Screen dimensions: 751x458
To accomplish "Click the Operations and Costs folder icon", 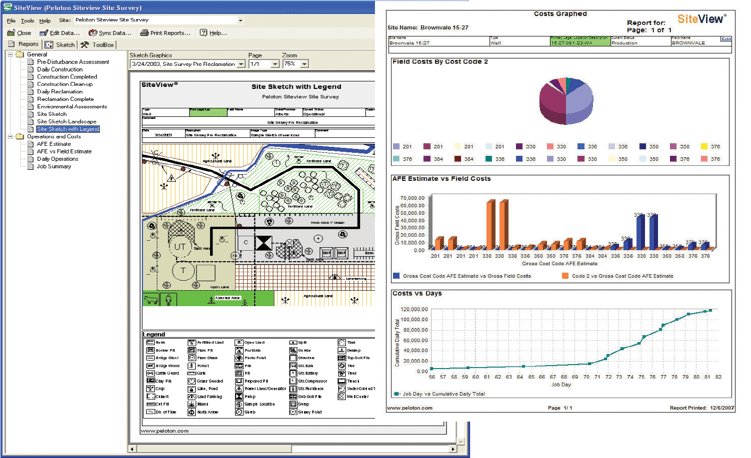I will tap(20, 137).
